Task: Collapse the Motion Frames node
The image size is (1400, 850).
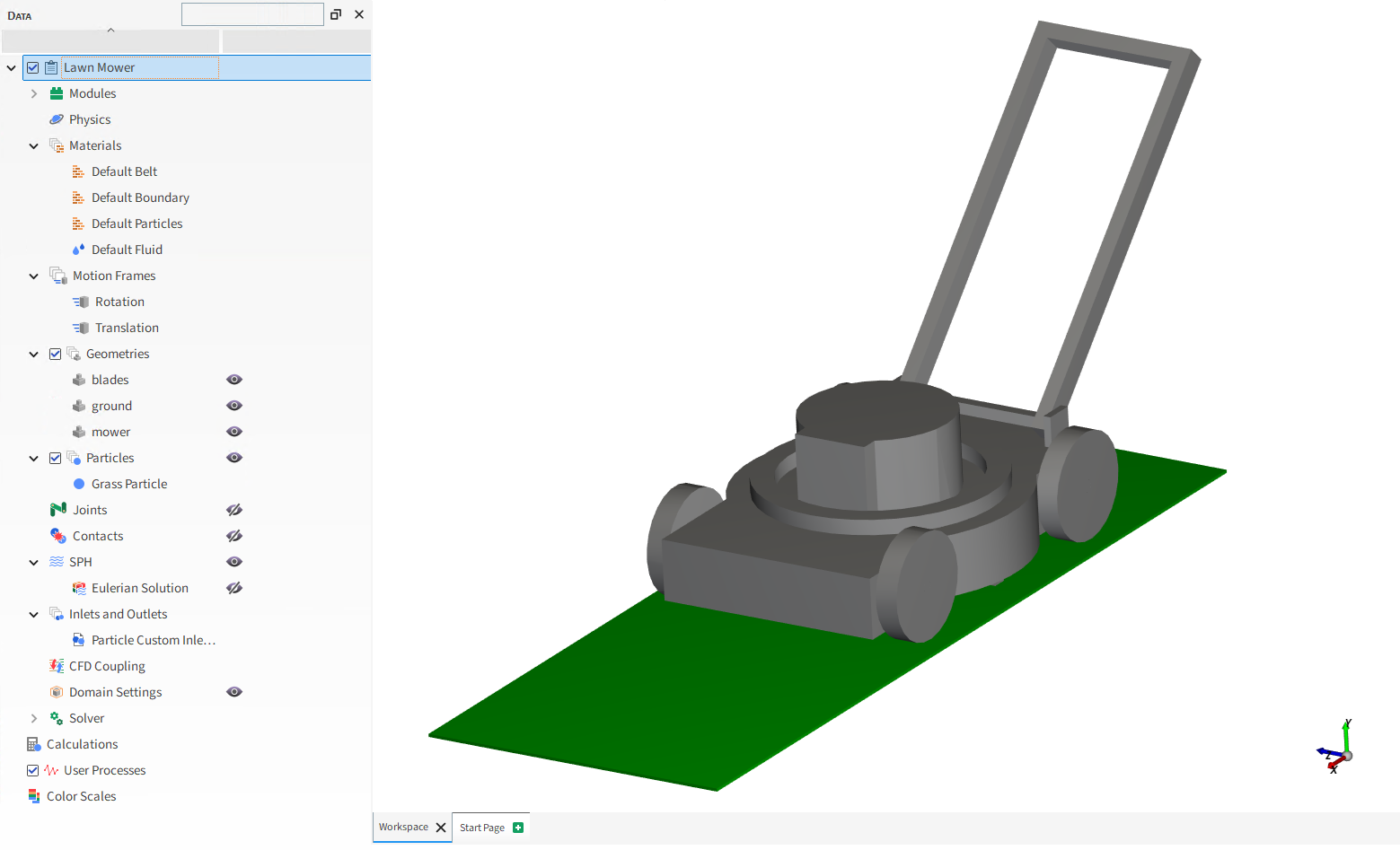Action: 34,276
